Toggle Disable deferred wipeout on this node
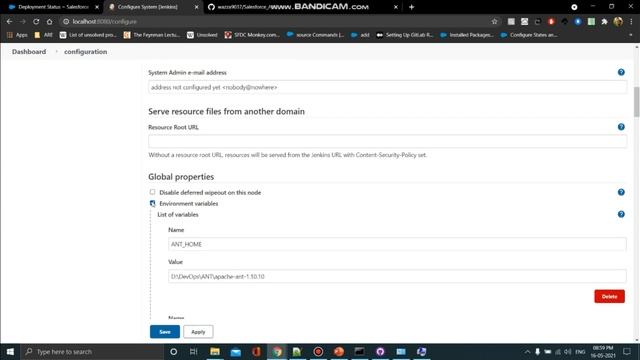640x360 pixels. point(152,192)
